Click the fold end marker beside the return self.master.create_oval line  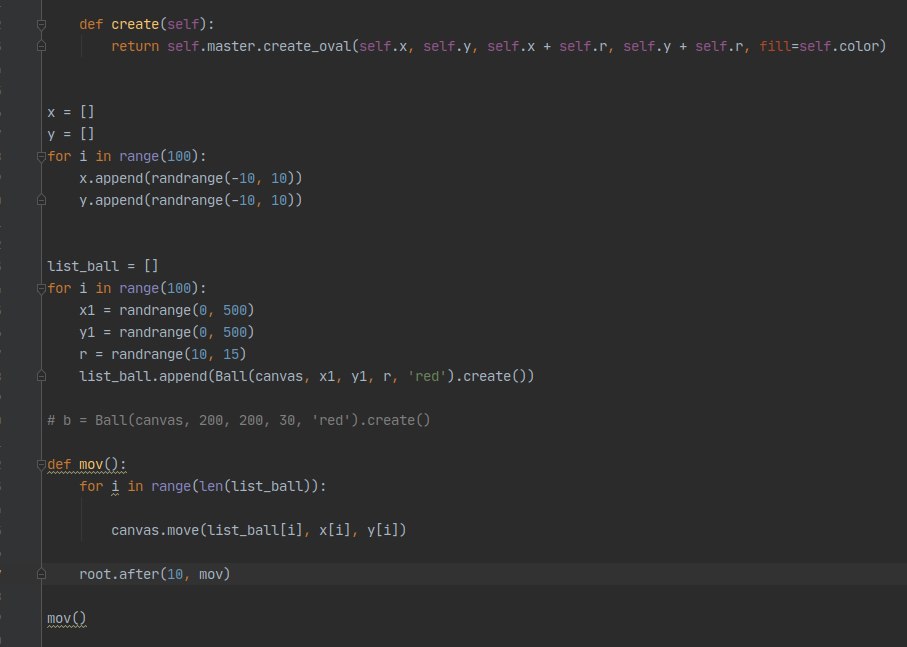(41, 46)
